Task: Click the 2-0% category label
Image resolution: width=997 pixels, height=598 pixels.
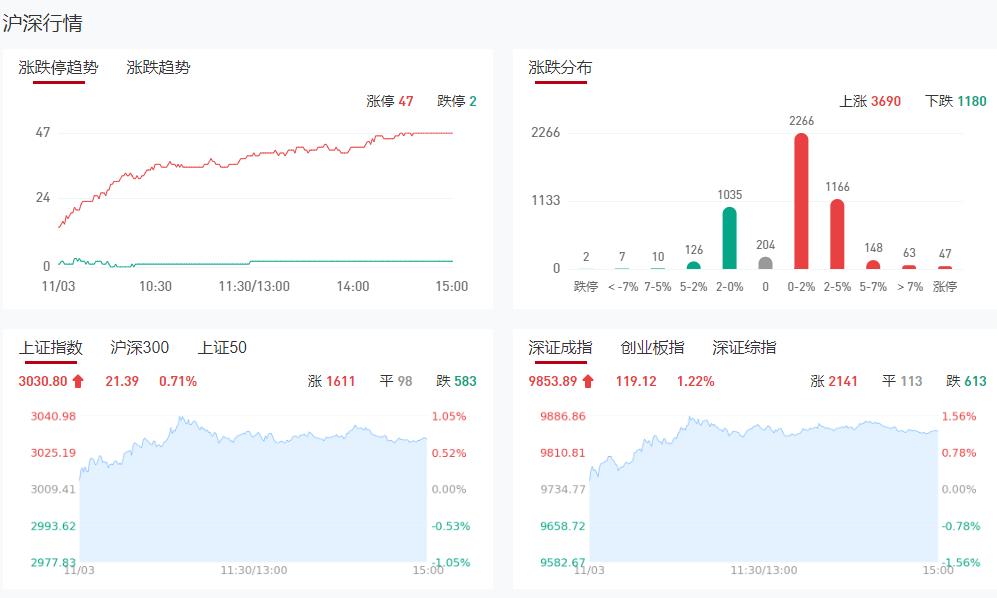Action: 729,287
